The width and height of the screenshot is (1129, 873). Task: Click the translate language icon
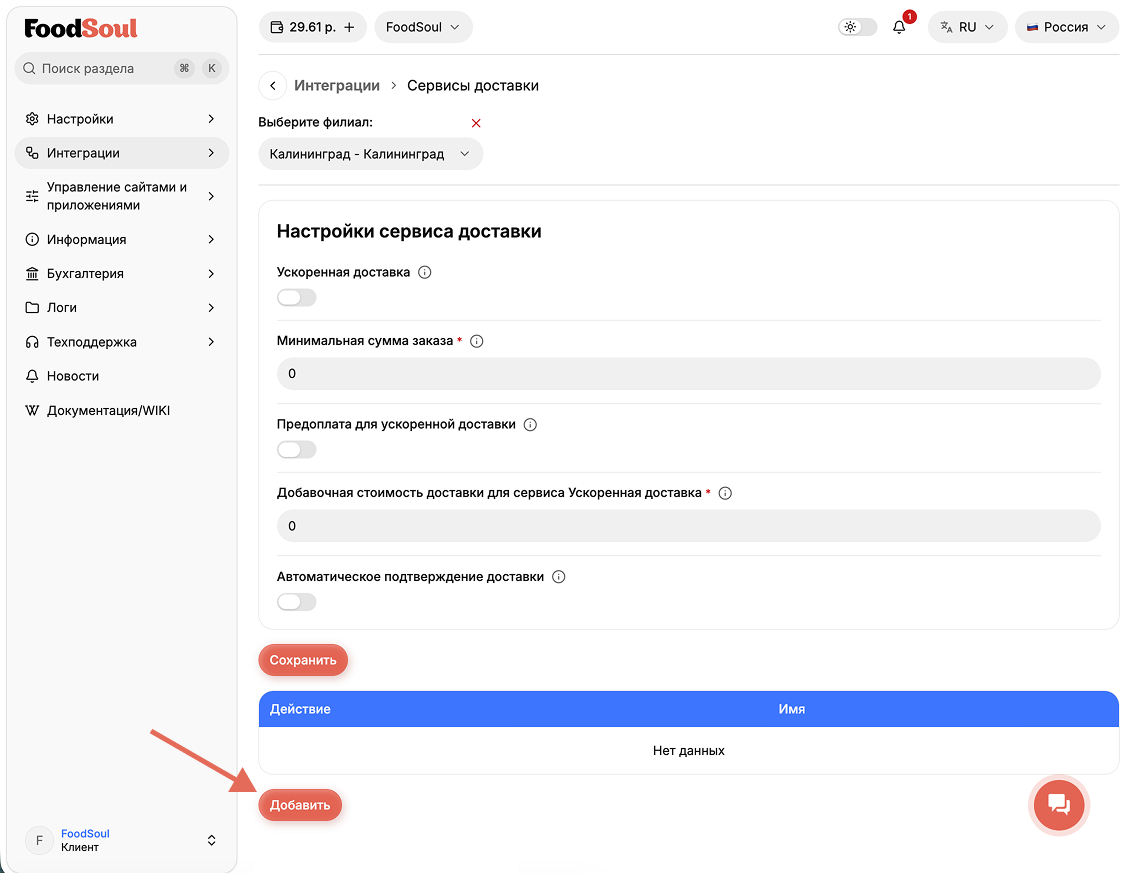947,27
